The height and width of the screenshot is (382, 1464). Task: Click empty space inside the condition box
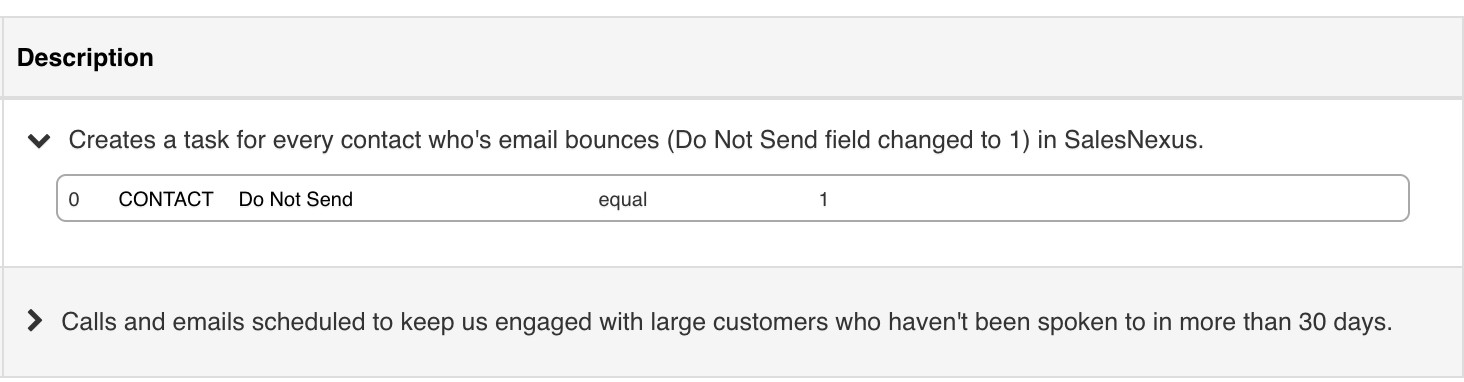click(x=1100, y=199)
